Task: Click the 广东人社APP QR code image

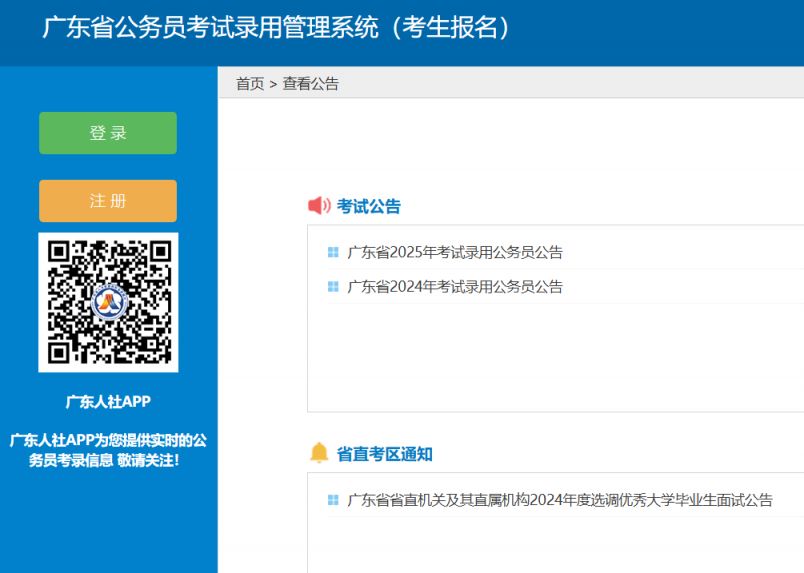Action: [108, 302]
